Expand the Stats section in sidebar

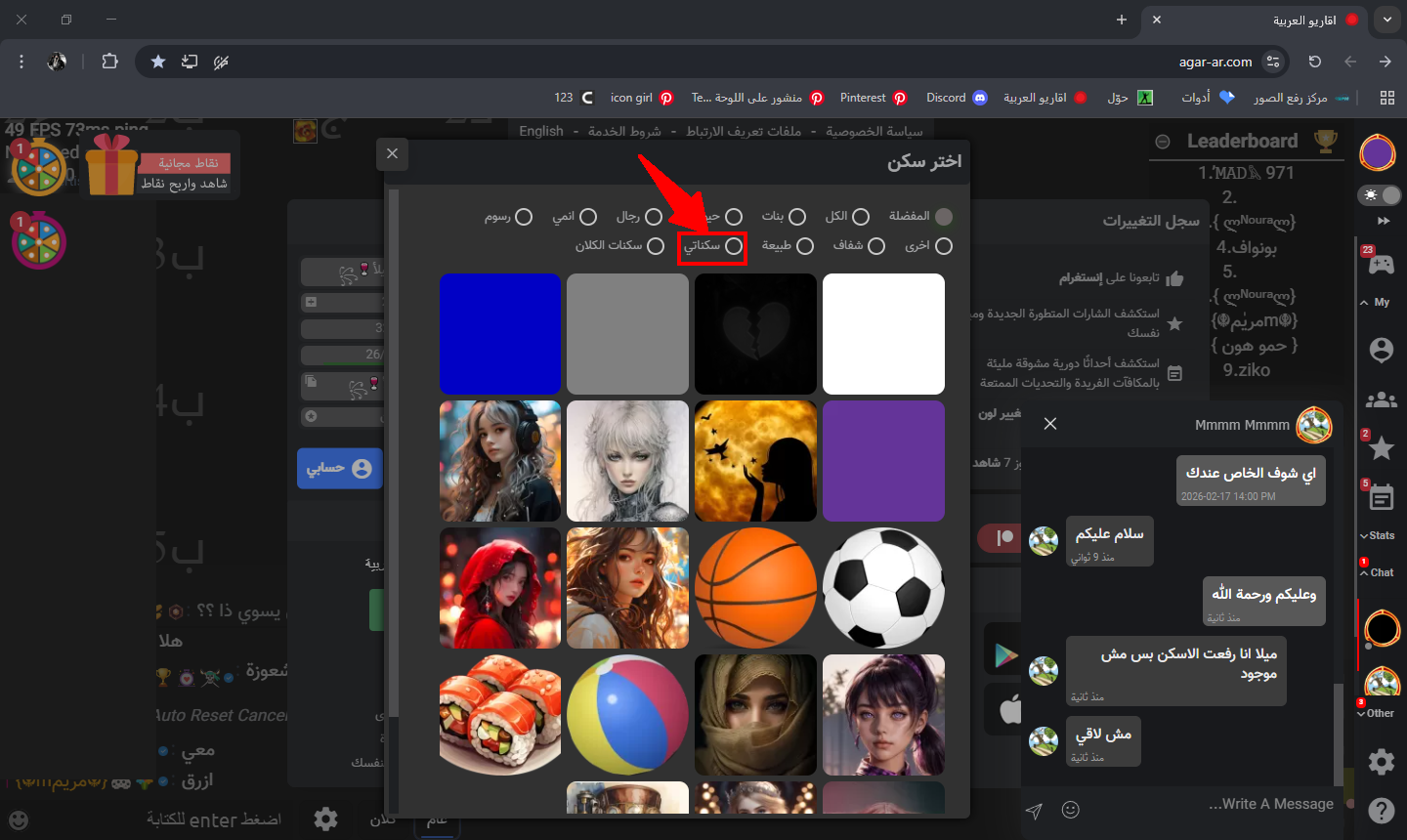(1377, 535)
